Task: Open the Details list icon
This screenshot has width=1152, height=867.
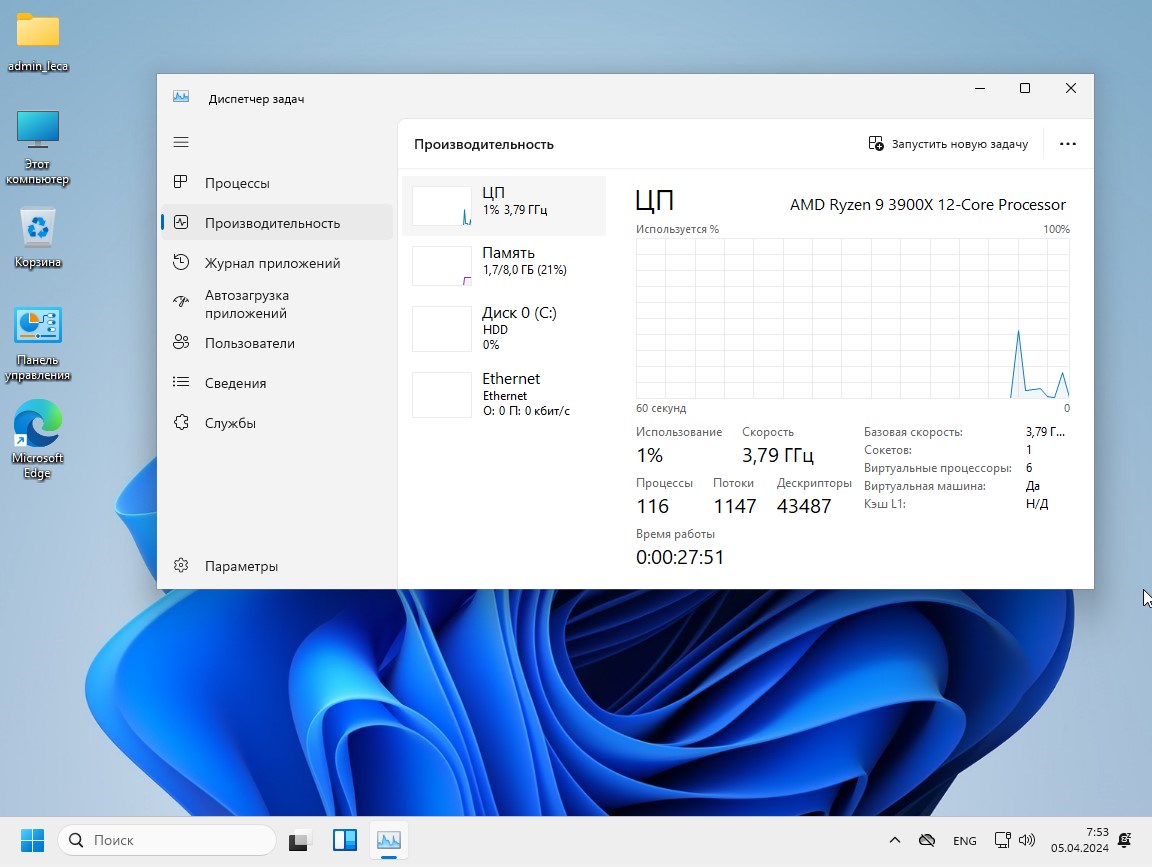Action: pos(181,383)
